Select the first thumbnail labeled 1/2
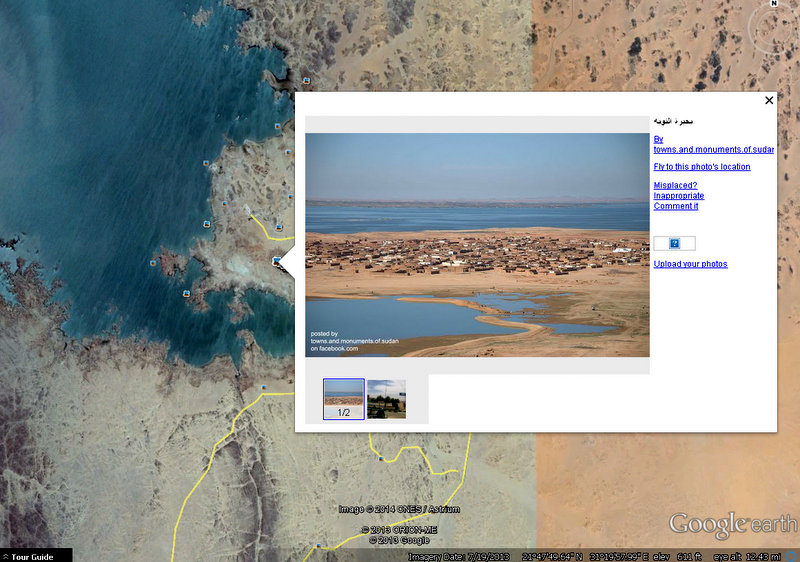The height and width of the screenshot is (562, 800). pyautogui.click(x=343, y=399)
